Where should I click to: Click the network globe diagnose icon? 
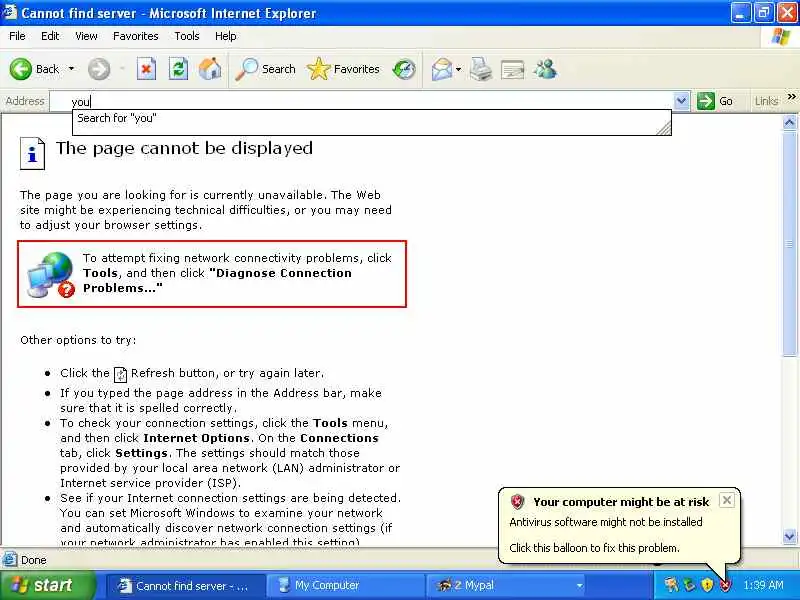(51, 274)
